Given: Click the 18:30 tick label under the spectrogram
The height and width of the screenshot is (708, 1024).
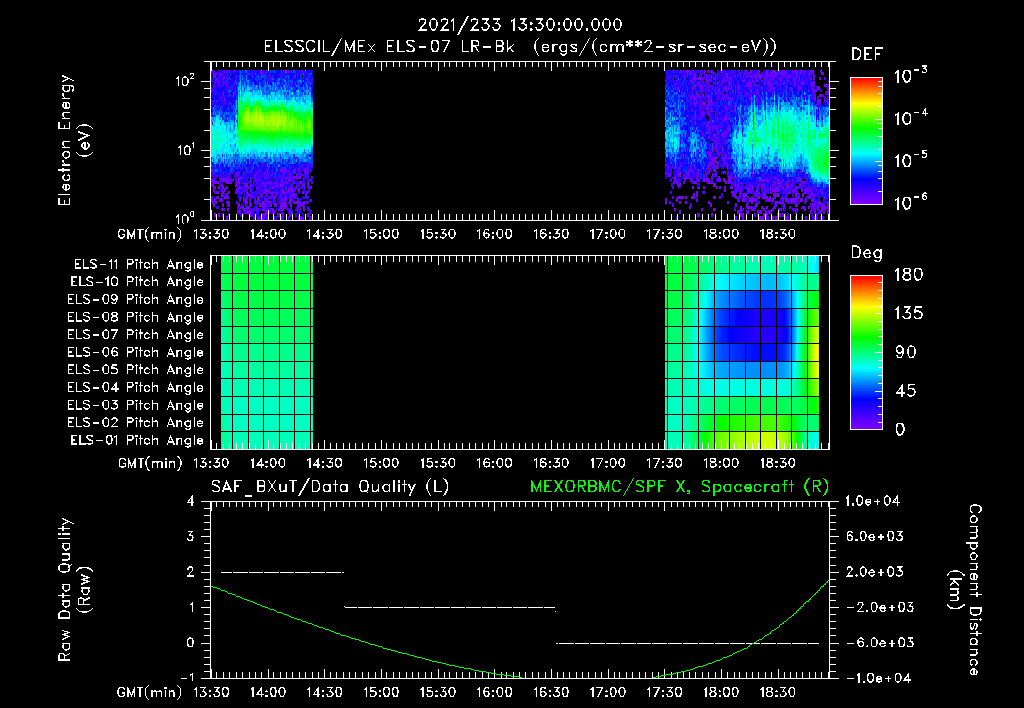Looking at the screenshot, I should [x=777, y=234].
